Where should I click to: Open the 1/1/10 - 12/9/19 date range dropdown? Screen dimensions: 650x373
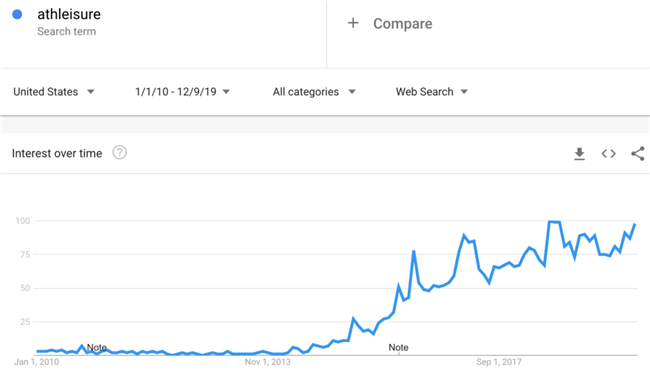[182, 92]
